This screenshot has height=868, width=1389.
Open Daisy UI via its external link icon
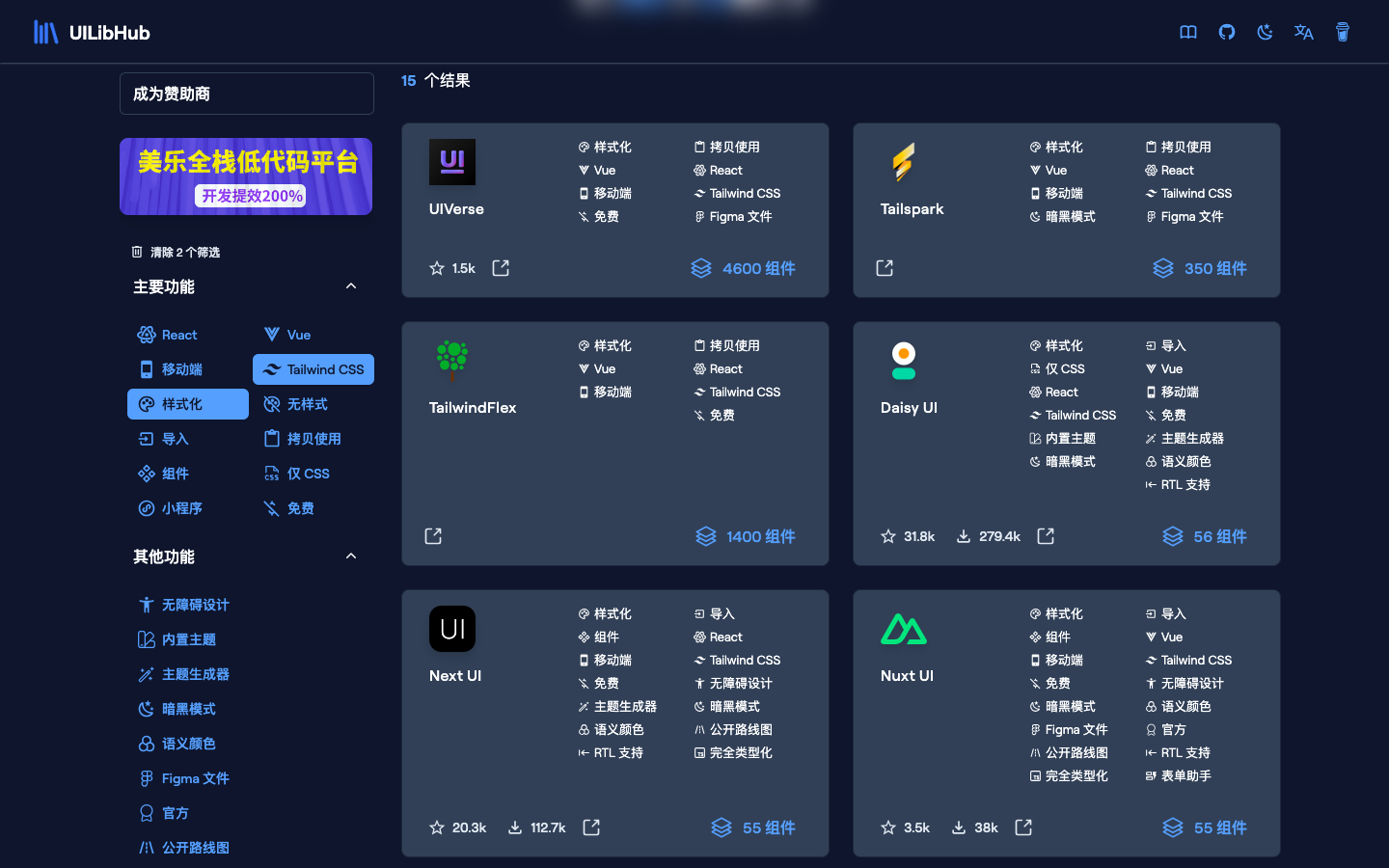(x=1045, y=536)
